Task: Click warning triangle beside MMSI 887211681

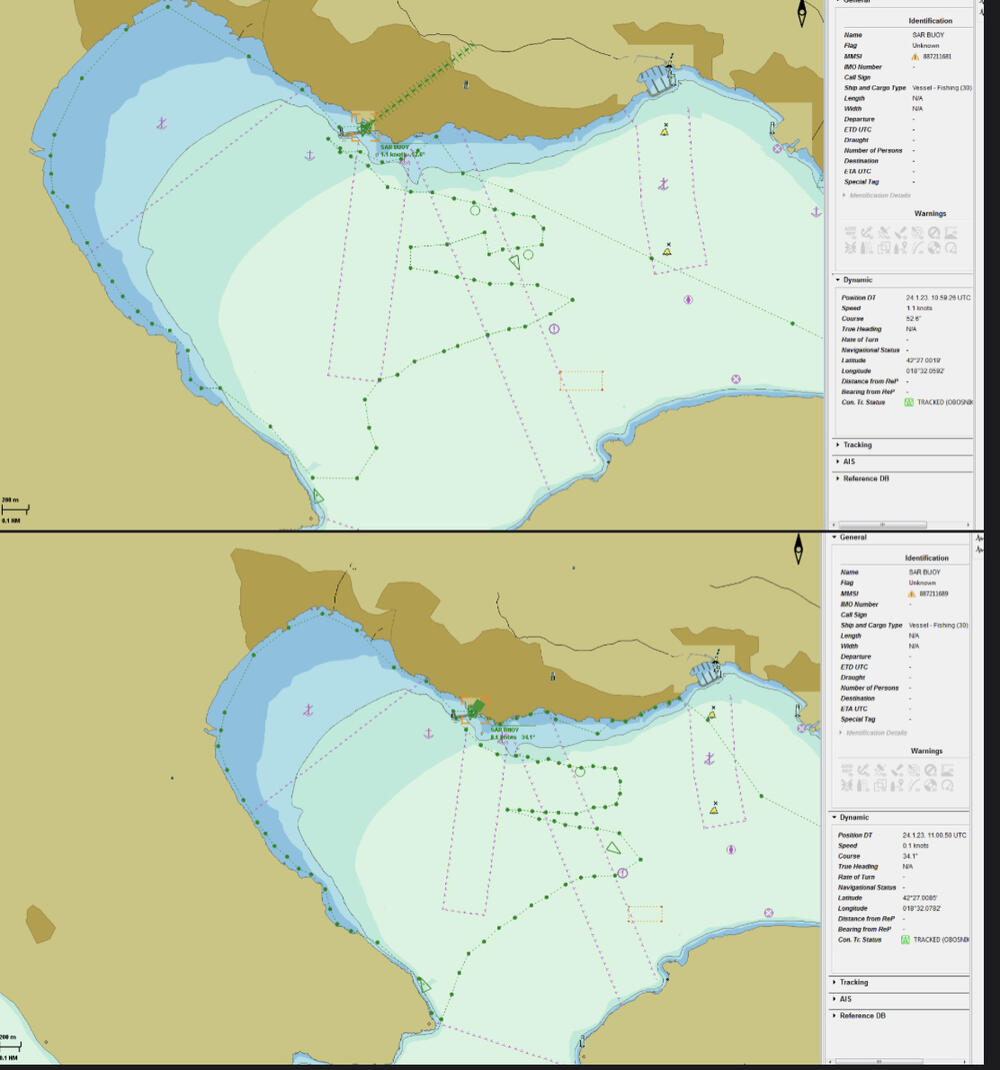Action: click(914, 57)
